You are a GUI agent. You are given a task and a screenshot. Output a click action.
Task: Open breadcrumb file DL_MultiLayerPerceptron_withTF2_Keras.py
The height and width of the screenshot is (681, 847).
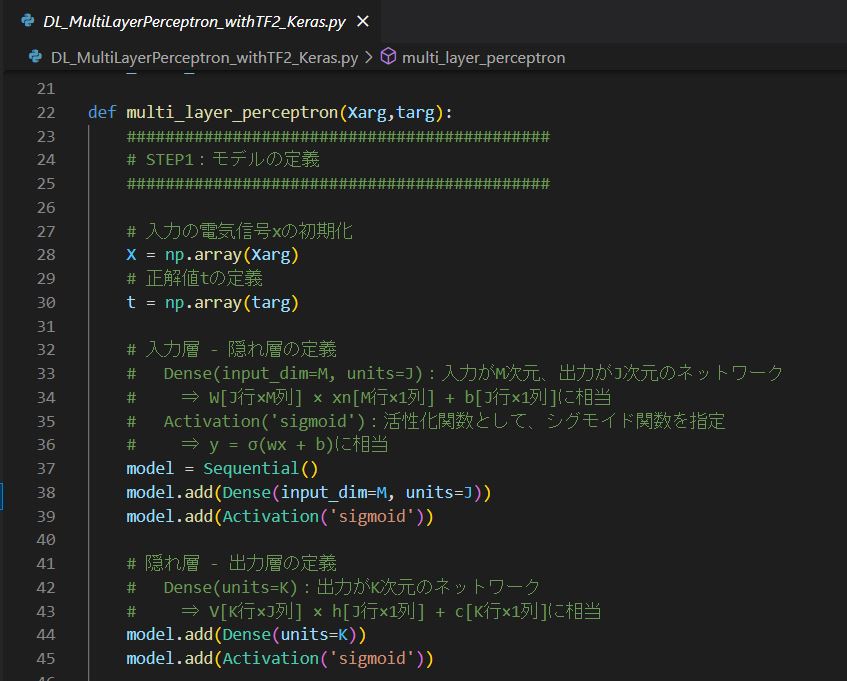[x=204, y=57]
